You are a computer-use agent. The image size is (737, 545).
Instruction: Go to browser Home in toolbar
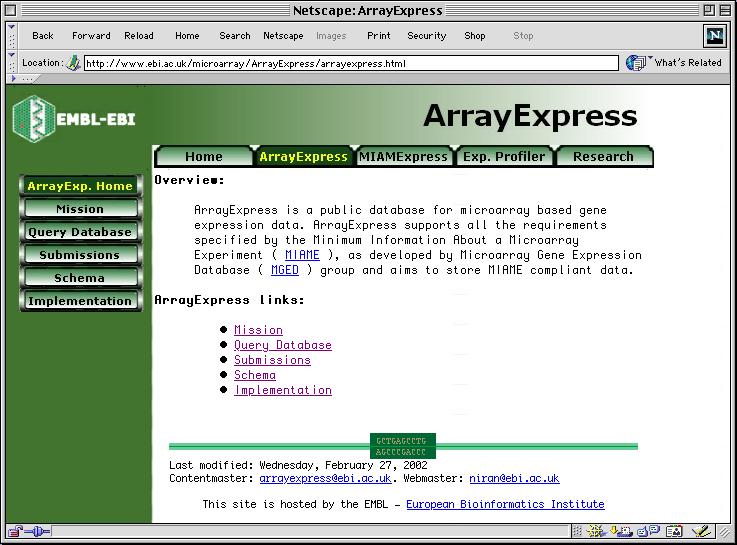coord(187,36)
